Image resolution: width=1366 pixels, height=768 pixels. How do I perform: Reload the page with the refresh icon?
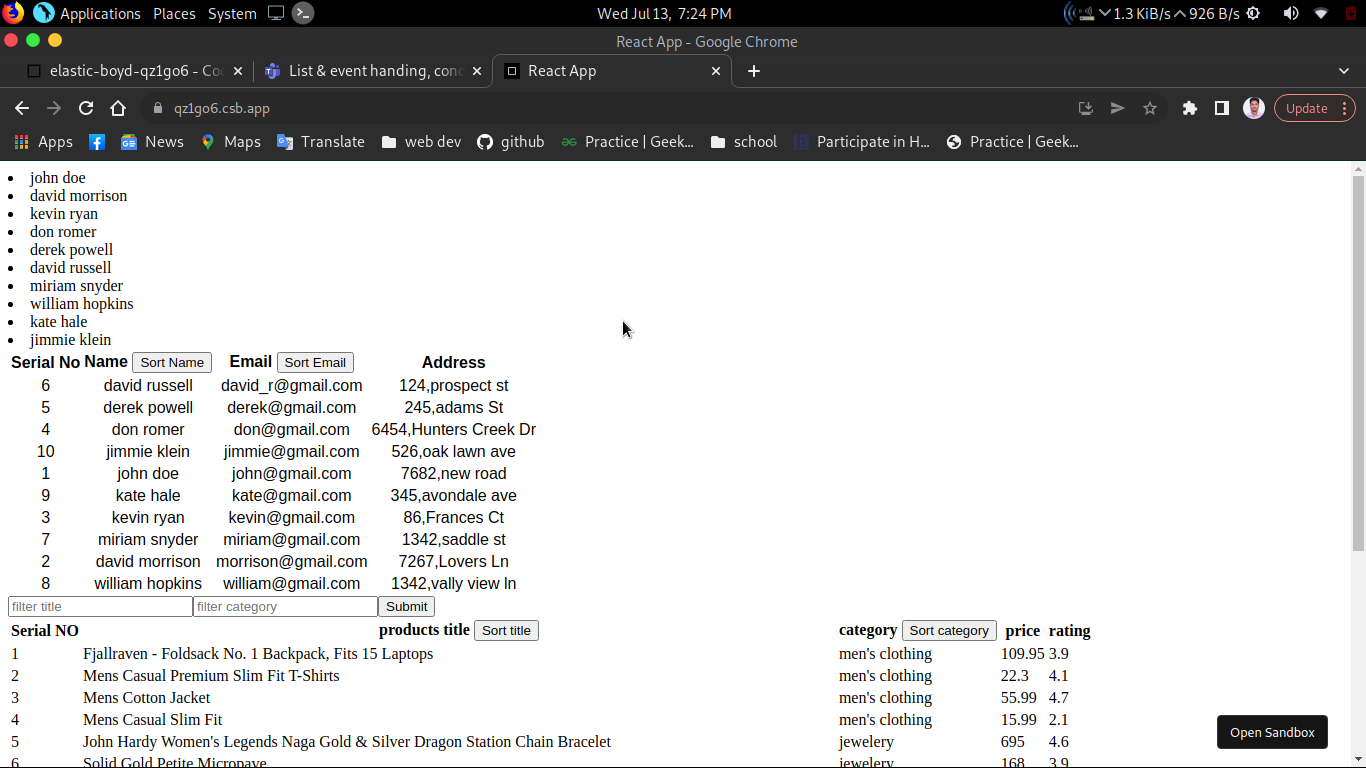coord(86,108)
